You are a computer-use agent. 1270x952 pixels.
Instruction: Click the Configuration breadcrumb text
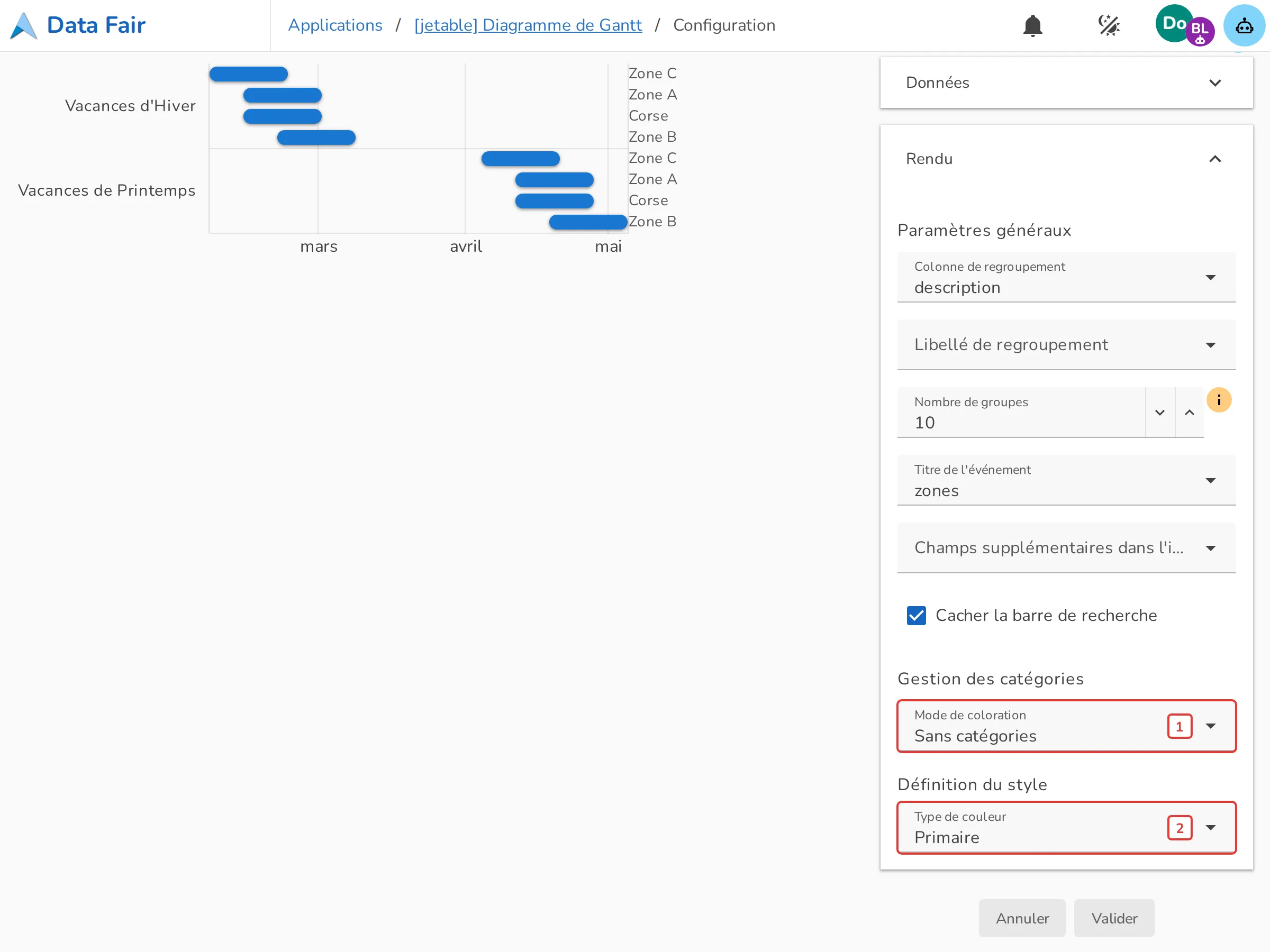click(724, 25)
